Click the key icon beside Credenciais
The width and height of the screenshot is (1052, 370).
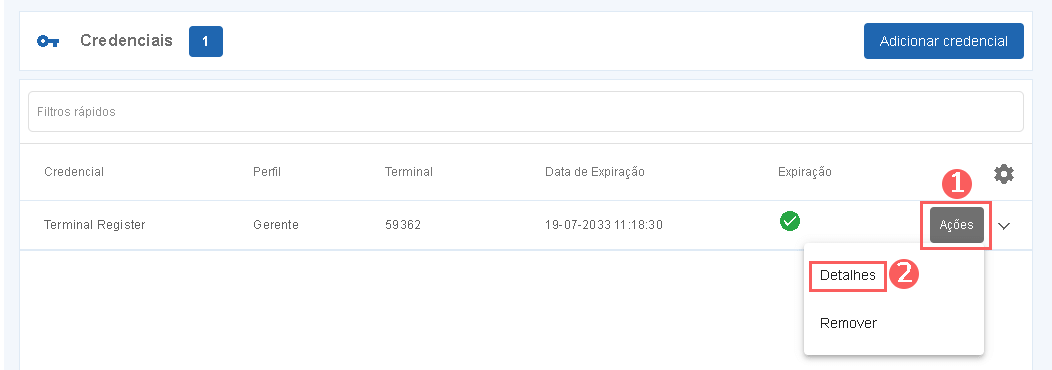pyautogui.click(x=48, y=42)
